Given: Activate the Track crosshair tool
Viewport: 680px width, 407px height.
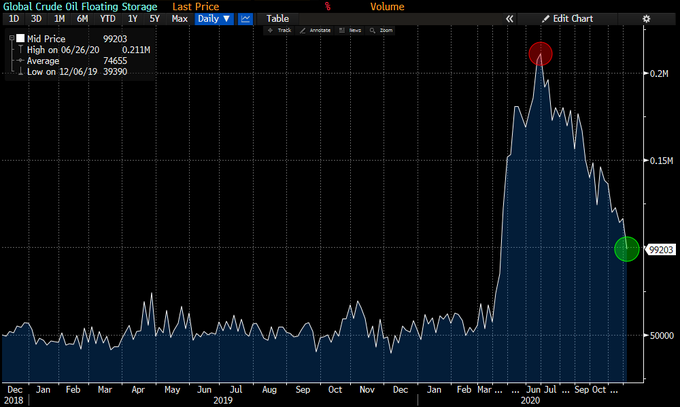Looking at the screenshot, I should [279, 30].
